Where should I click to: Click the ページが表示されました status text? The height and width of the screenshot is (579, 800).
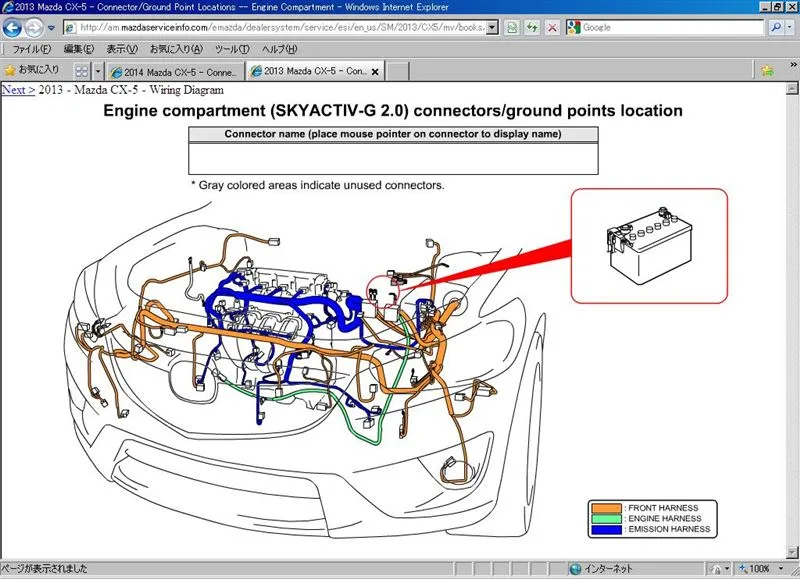45,569
